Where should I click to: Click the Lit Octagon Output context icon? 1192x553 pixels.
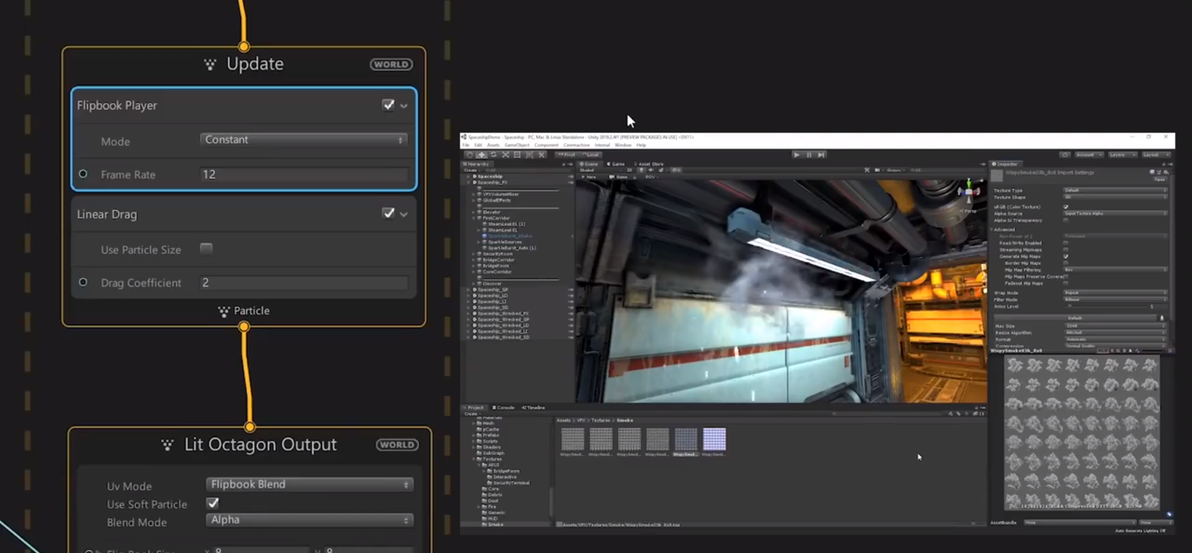tap(167, 445)
